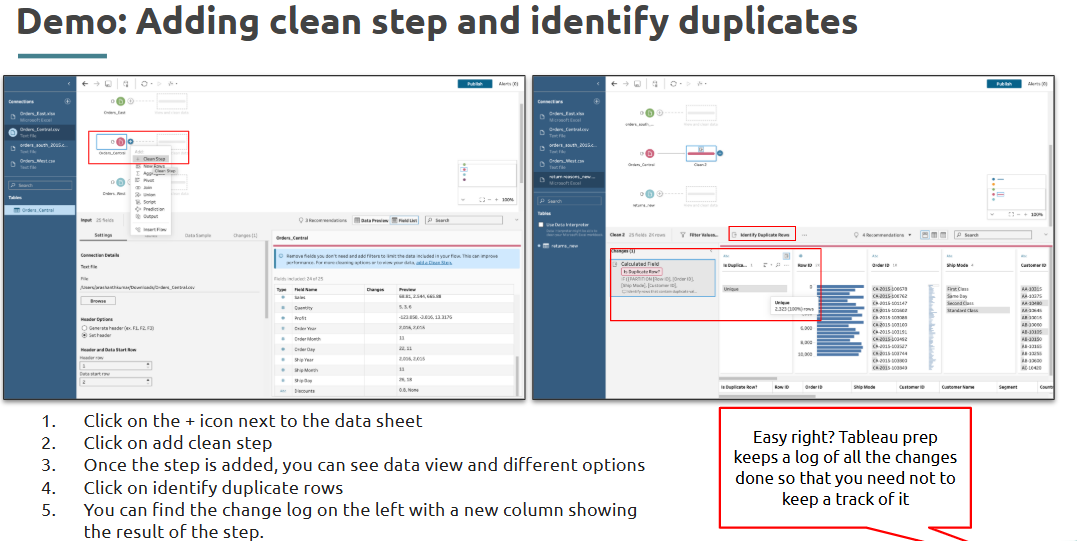Image resolution: width=1077 pixels, height=541 pixels.
Task: Toggle the Data Preview view button
Action: point(371,220)
